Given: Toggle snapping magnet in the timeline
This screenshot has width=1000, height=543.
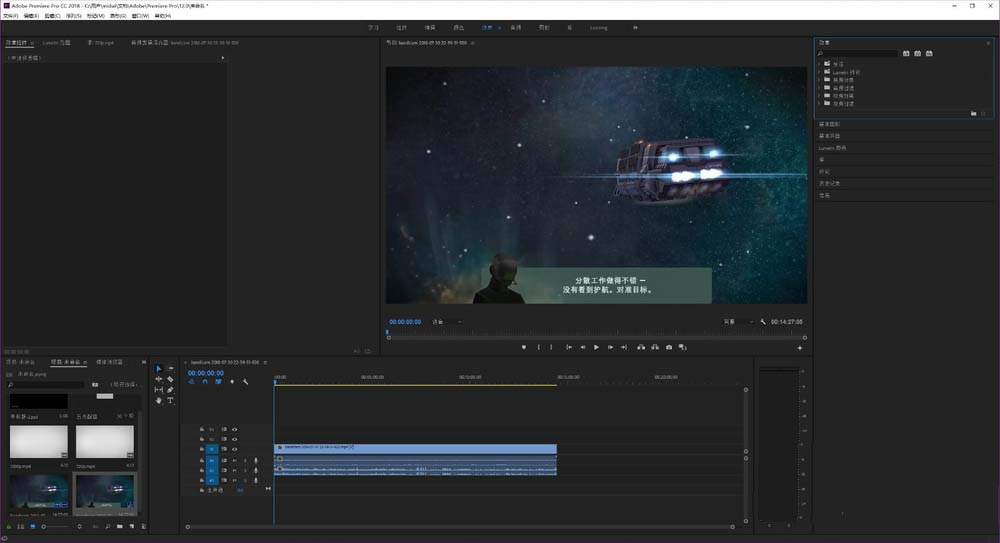Looking at the screenshot, I should click(x=205, y=382).
